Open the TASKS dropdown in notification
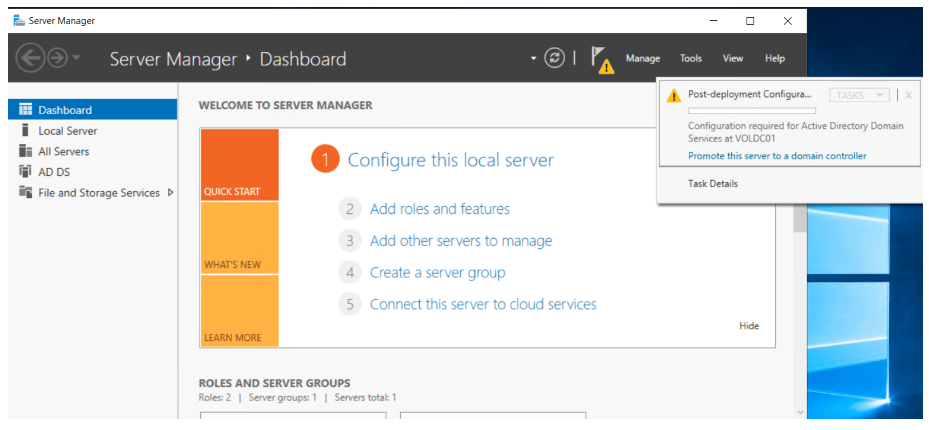The image size is (929, 430). click(x=858, y=95)
